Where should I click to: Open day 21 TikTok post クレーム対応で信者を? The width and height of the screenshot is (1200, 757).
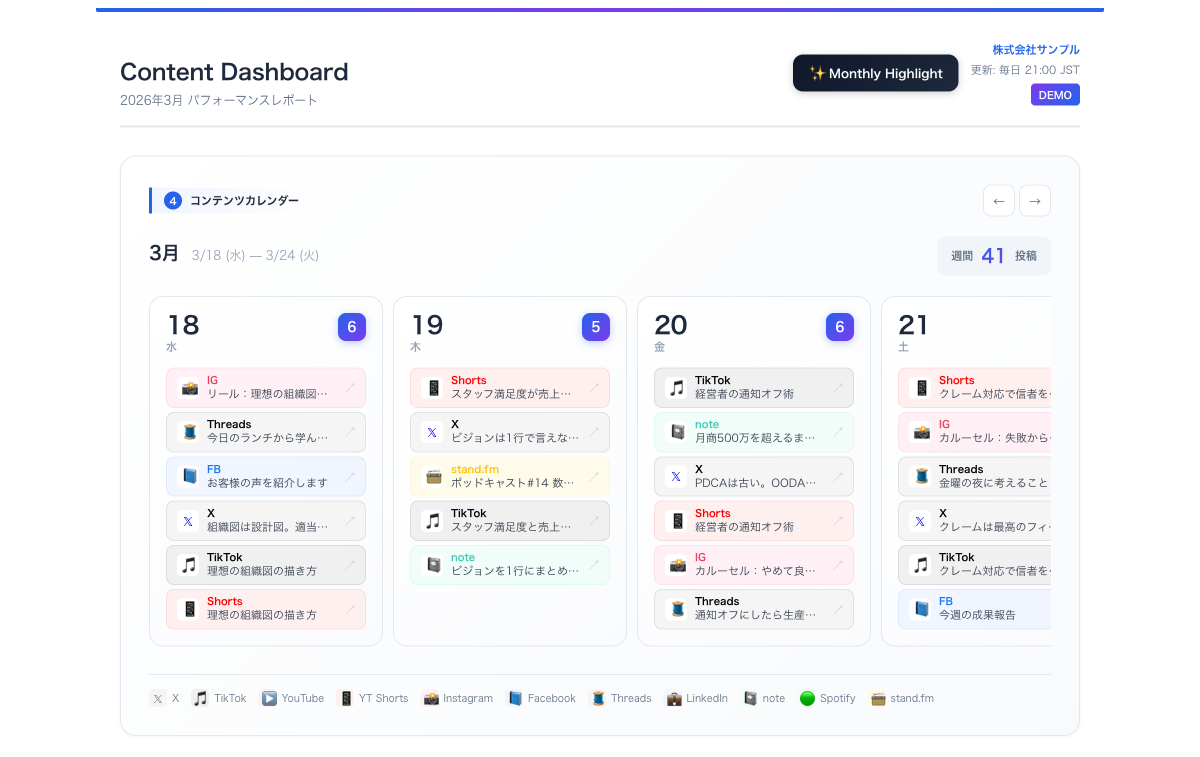[975, 565]
